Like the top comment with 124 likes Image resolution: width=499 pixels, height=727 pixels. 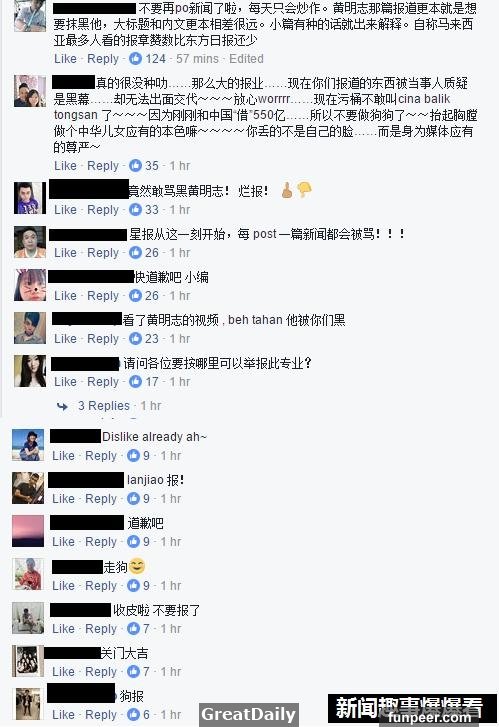(x=65, y=59)
